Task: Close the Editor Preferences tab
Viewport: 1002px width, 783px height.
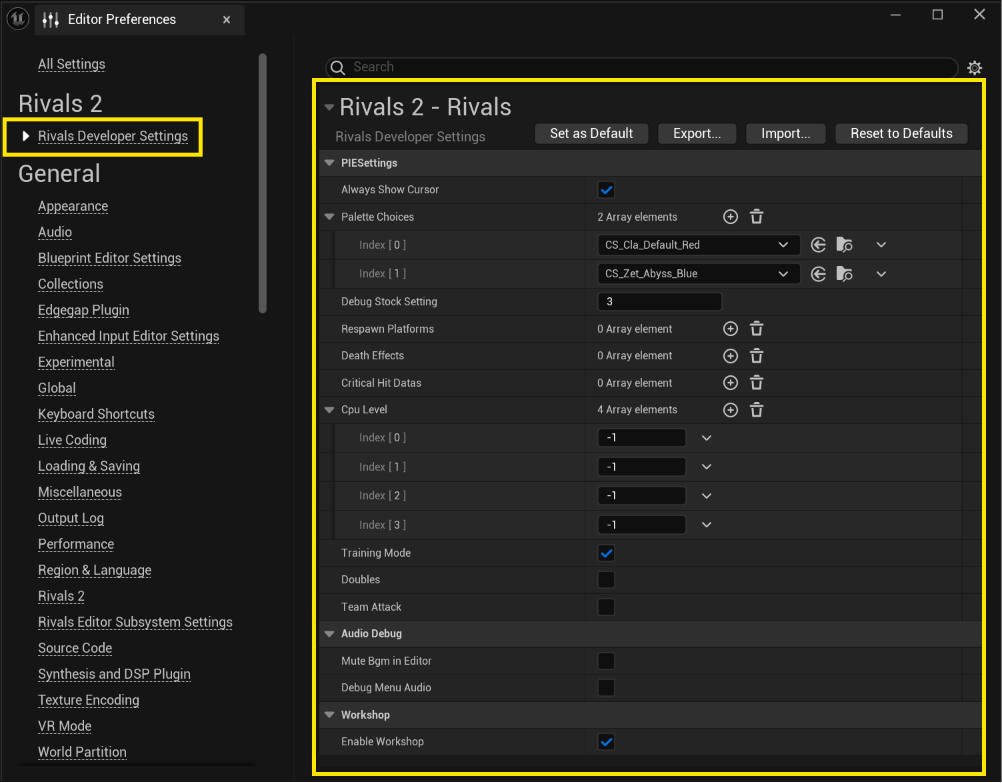Action: (x=226, y=20)
